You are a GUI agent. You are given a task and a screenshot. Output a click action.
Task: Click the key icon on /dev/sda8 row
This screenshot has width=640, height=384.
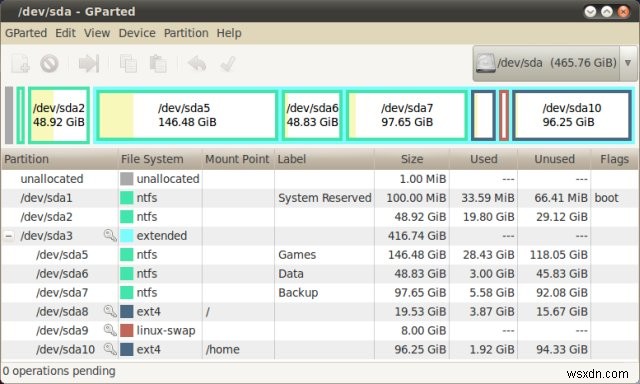[x=110, y=311]
